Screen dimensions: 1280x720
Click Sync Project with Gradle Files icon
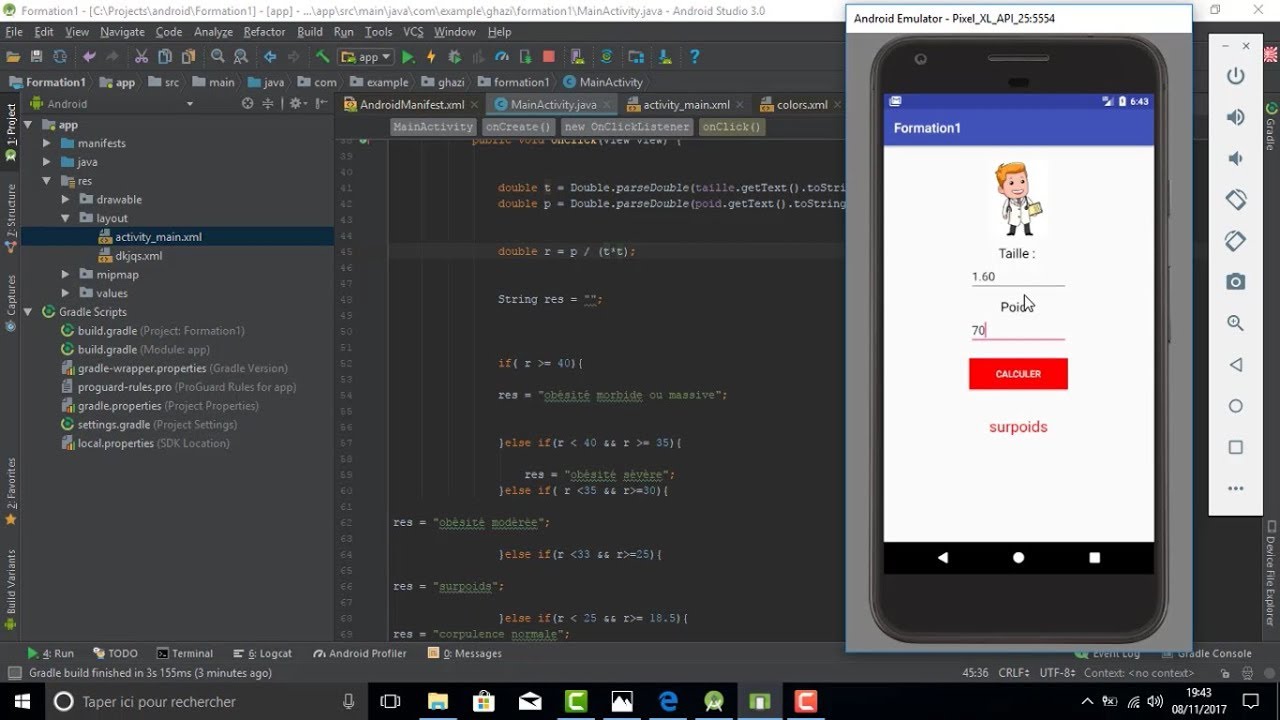click(x=606, y=57)
